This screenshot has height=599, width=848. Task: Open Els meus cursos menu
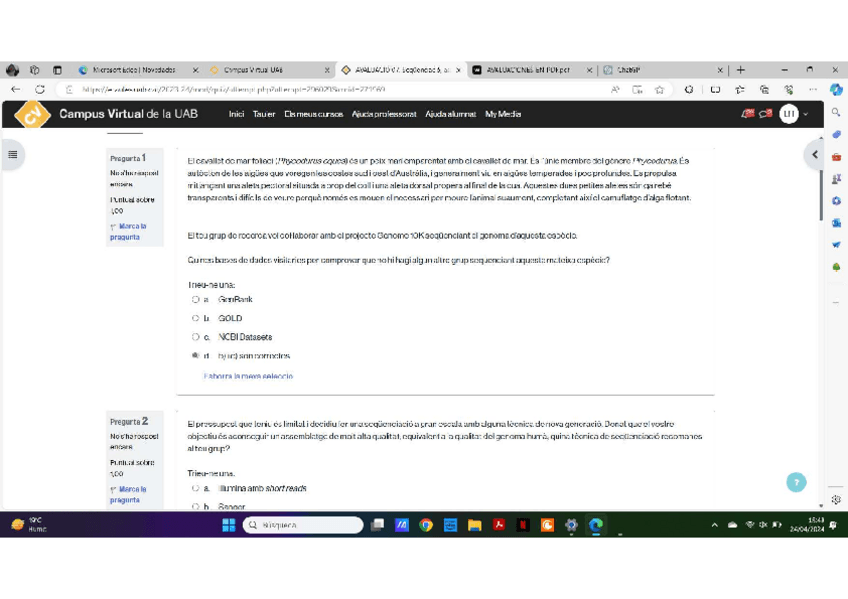pos(314,114)
